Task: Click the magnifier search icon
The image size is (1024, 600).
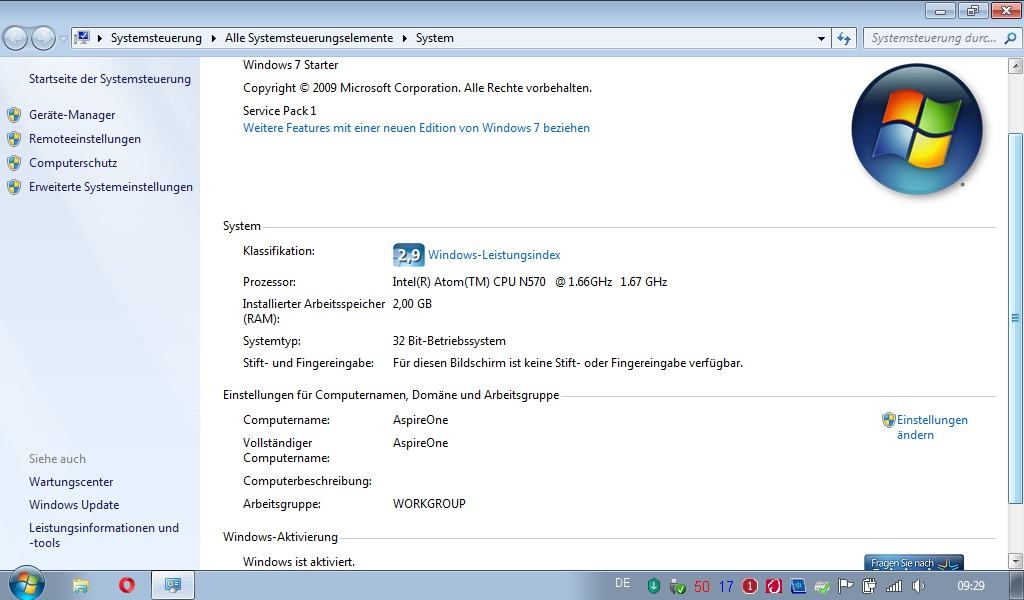Action: click(x=1011, y=38)
